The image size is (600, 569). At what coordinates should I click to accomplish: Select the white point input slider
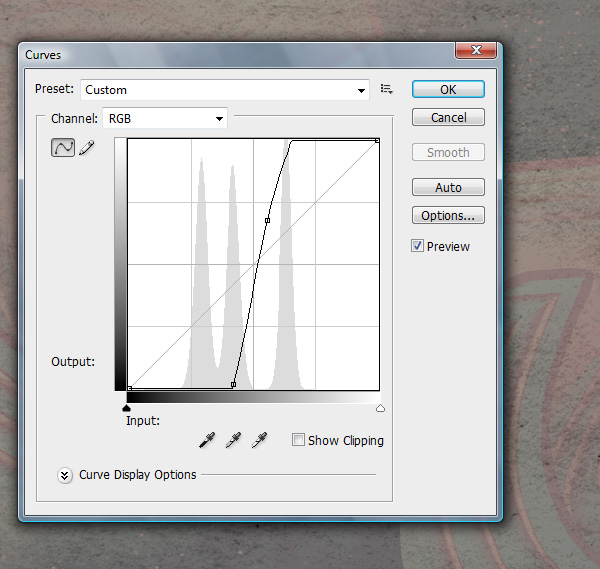[x=380, y=408]
